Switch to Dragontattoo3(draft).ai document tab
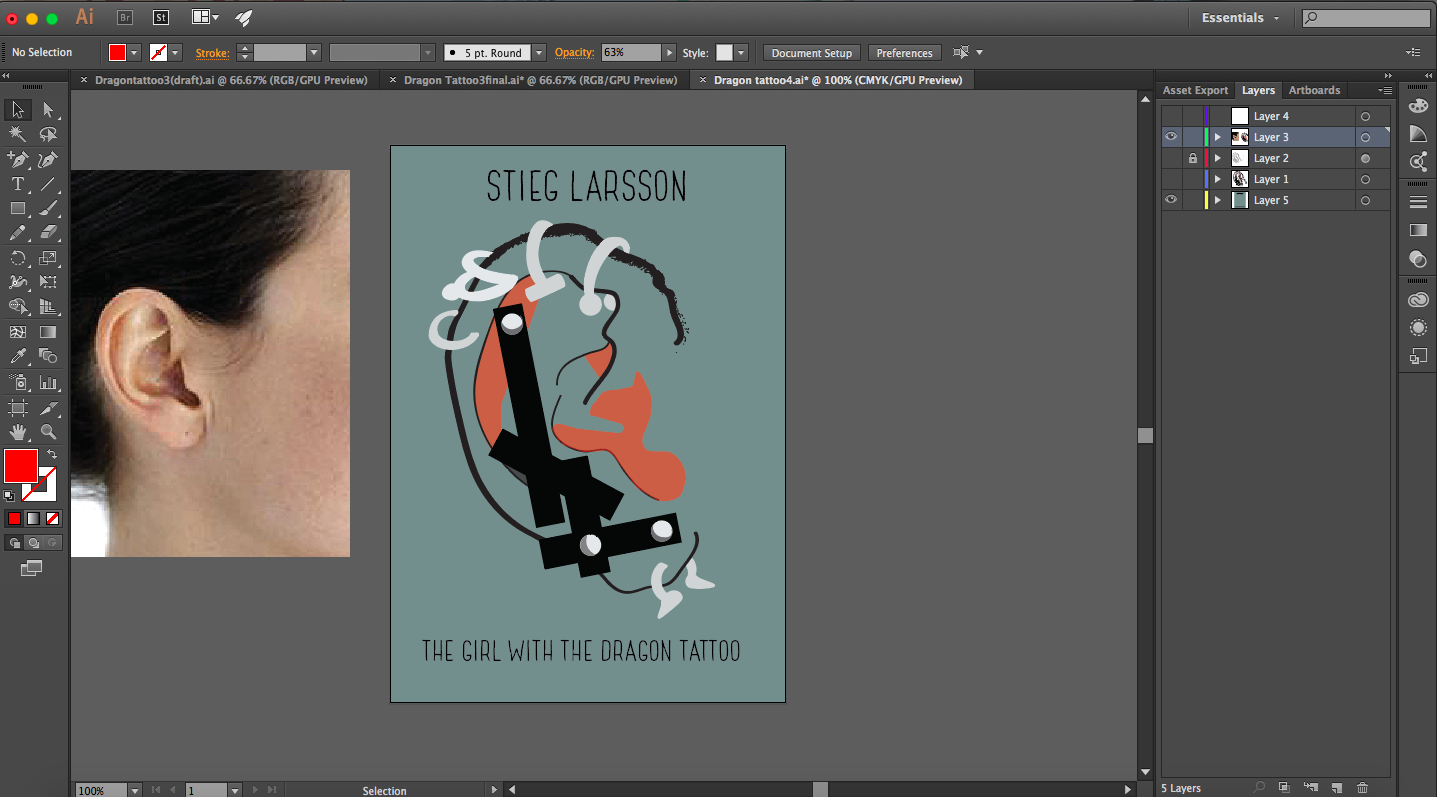The height and width of the screenshot is (797, 1437). point(231,80)
